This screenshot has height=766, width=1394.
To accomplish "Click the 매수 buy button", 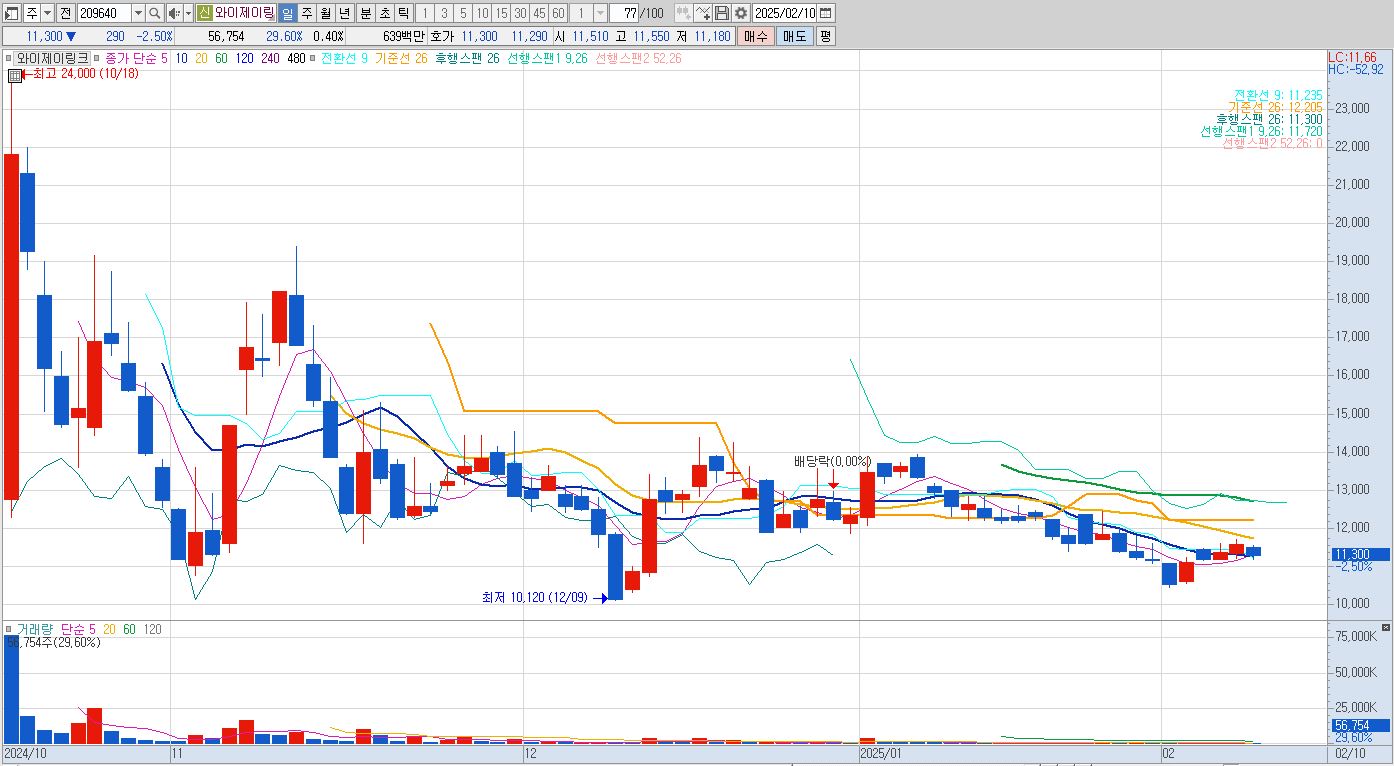I will click(x=755, y=36).
